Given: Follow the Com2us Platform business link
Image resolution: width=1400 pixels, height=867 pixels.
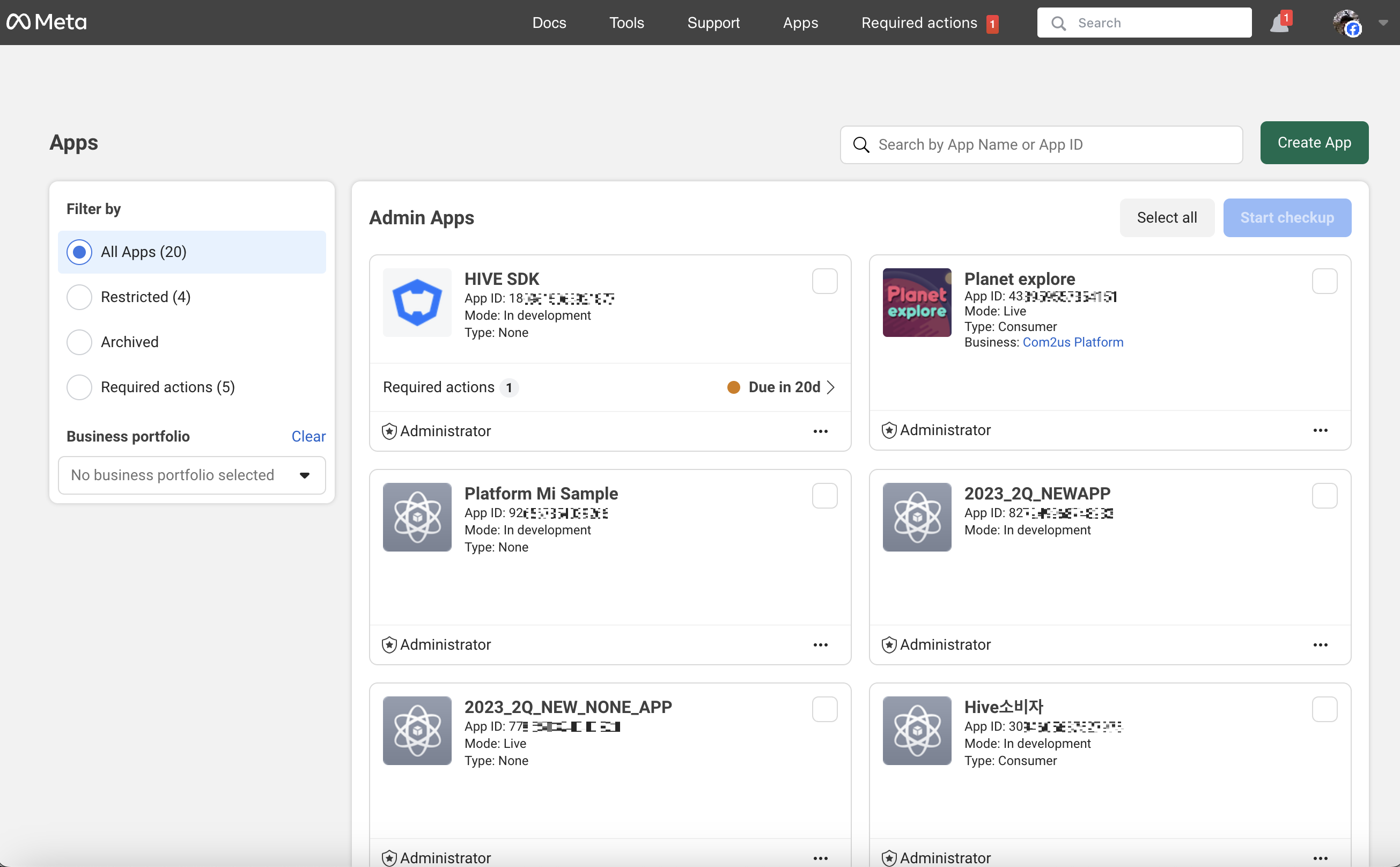Looking at the screenshot, I should pos(1073,342).
